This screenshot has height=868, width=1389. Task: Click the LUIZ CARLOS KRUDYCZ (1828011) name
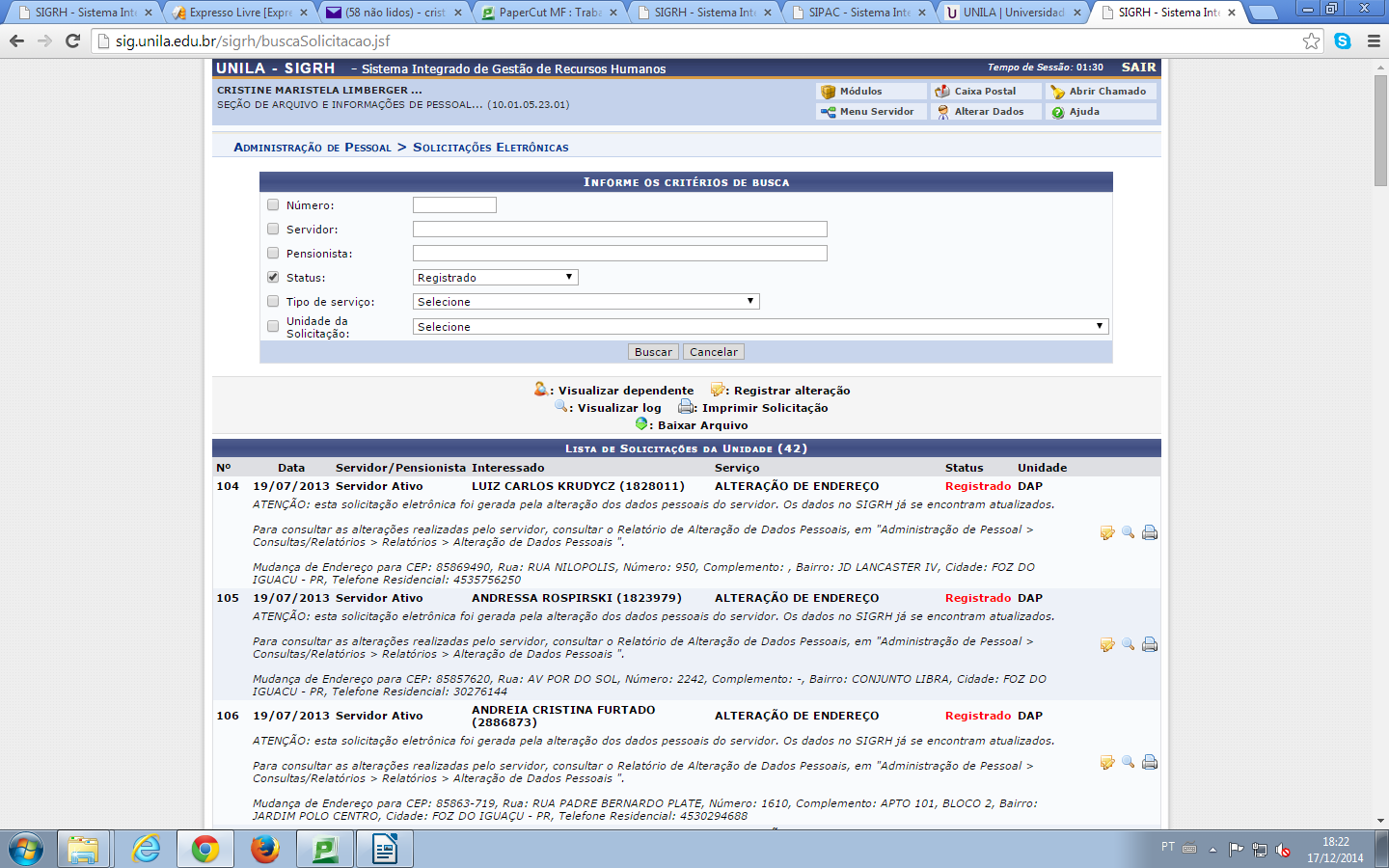tap(578, 486)
